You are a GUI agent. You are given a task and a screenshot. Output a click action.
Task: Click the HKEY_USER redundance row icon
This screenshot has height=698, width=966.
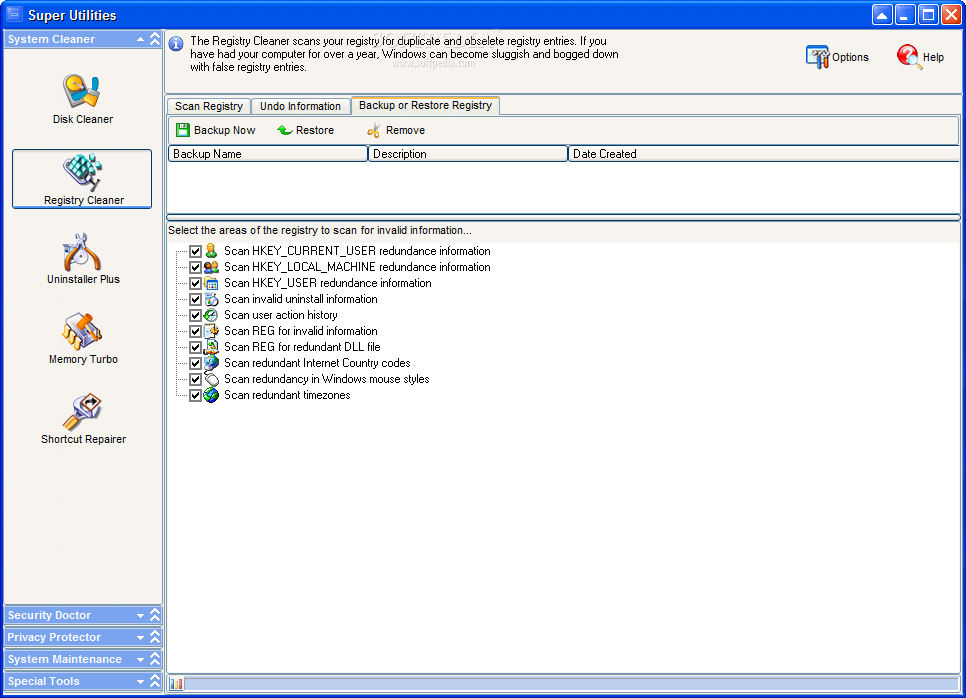[211, 283]
